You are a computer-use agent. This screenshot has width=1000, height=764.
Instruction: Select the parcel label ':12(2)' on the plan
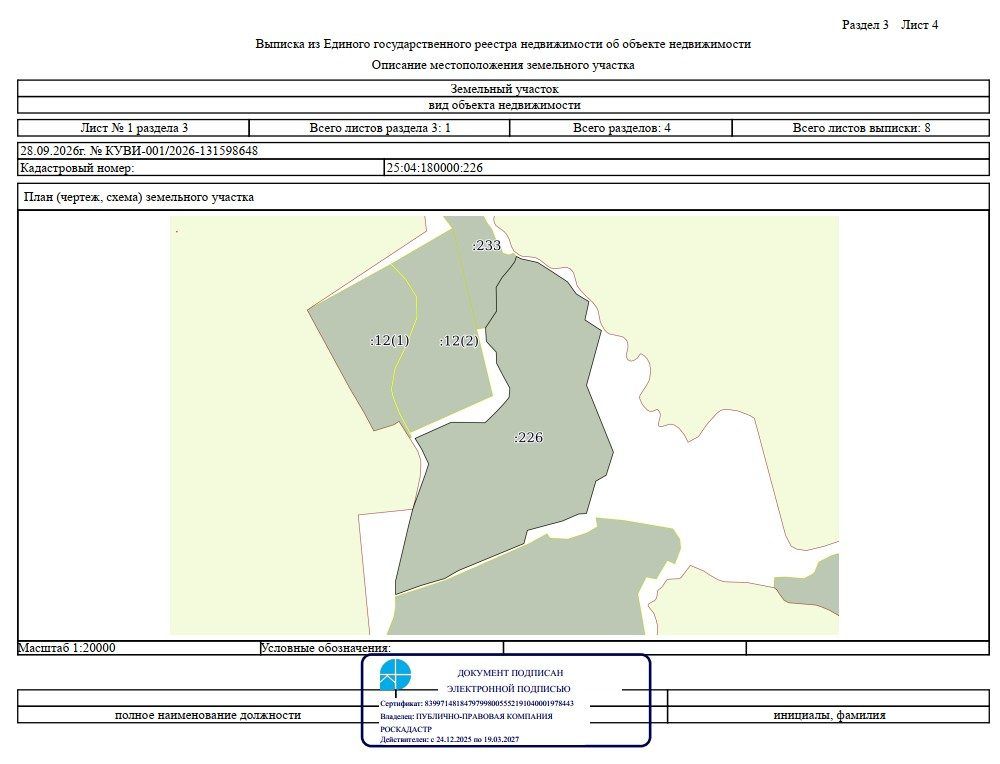[459, 341]
